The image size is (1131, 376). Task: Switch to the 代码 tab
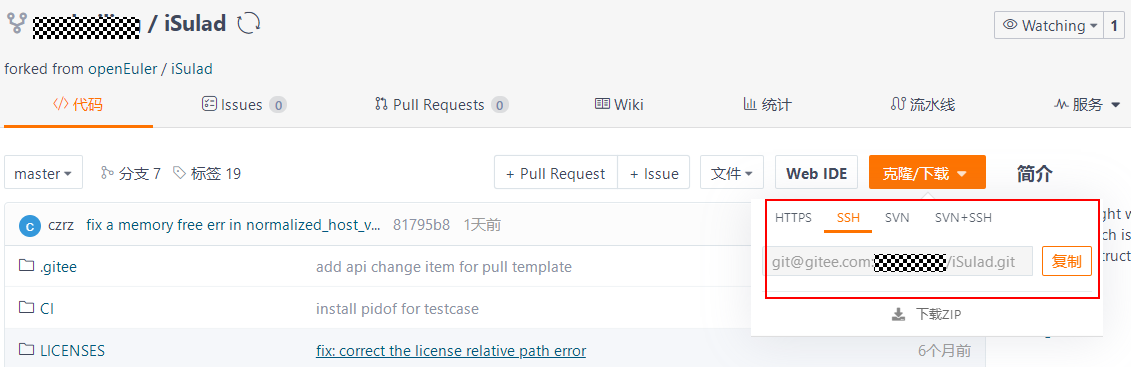pos(78,105)
